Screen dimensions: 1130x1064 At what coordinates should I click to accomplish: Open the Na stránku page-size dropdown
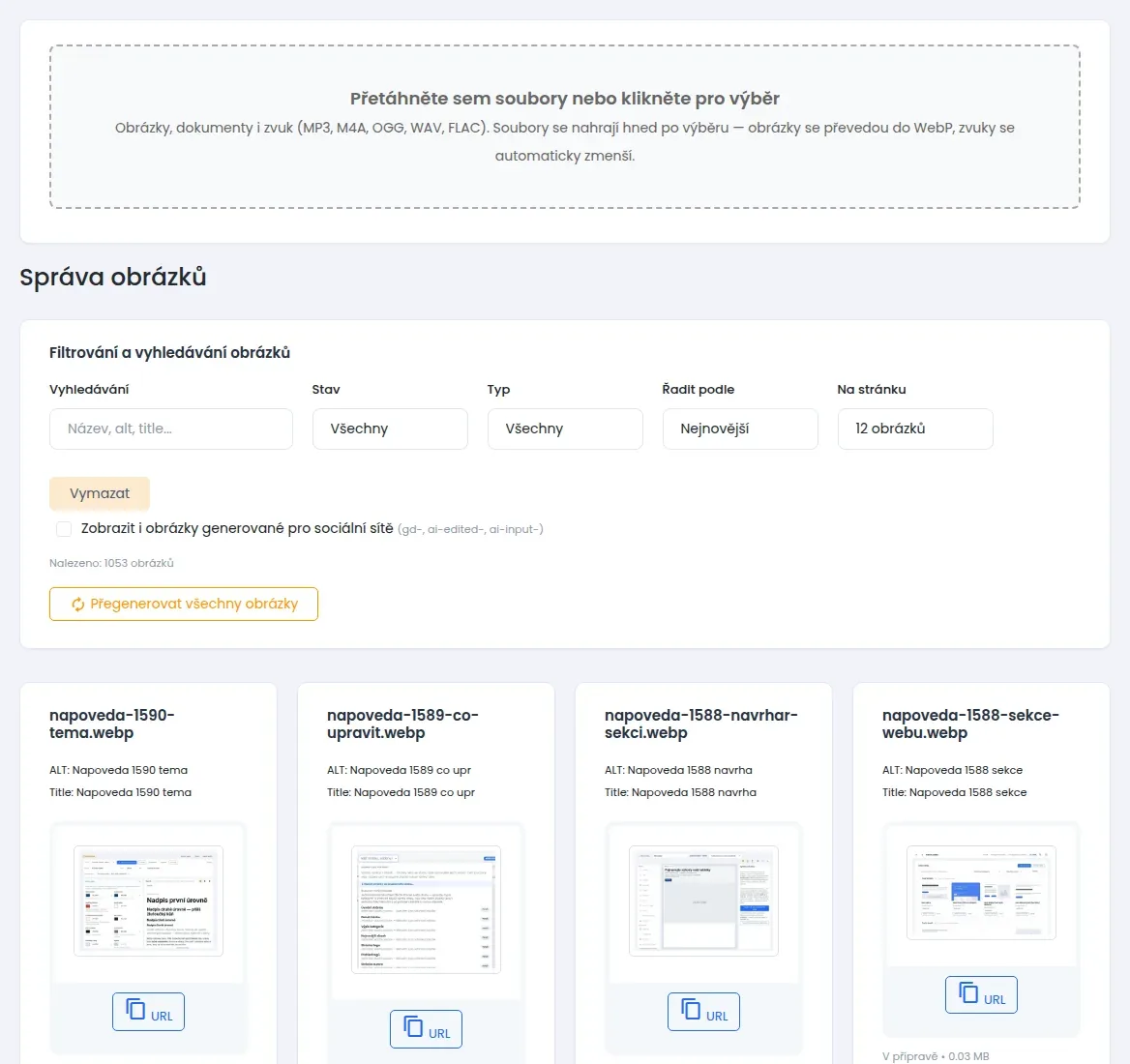point(915,429)
